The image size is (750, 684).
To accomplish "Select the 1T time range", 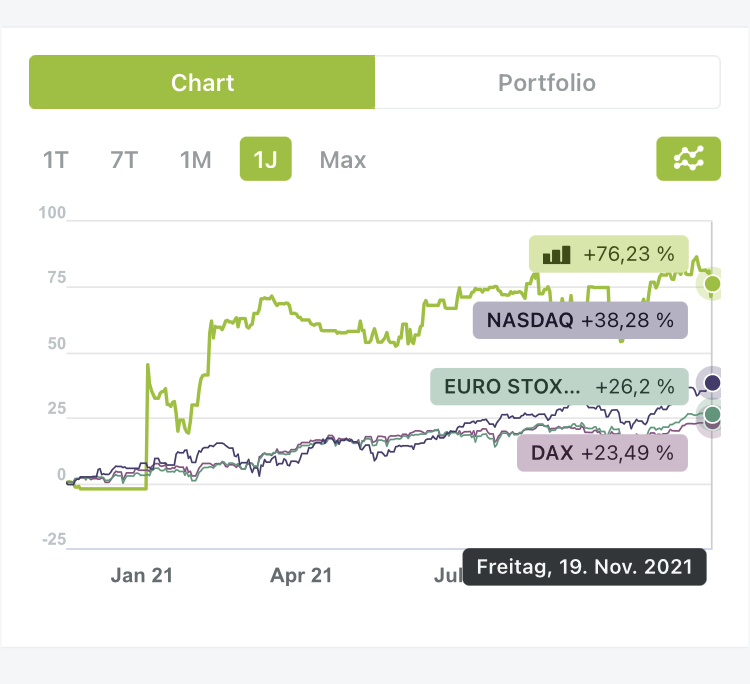I will [x=55, y=160].
